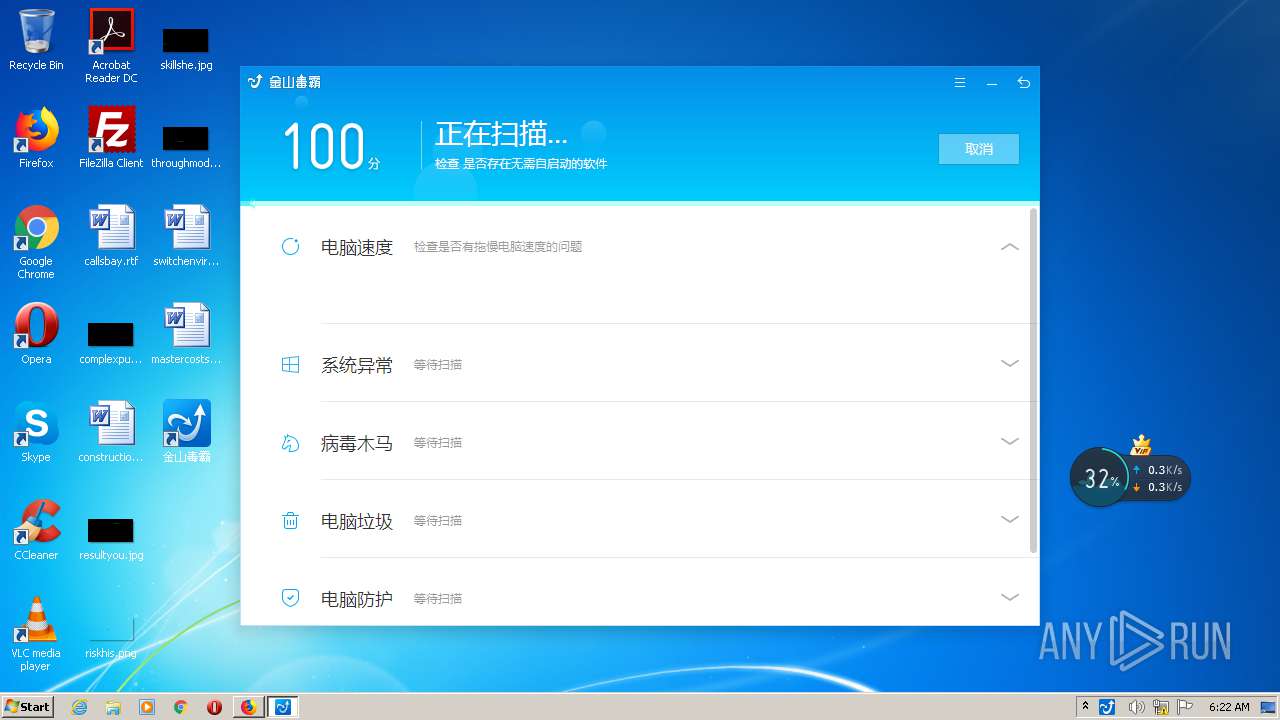Screen dimensions: 1280x720
Task: Open the Opera desktop shortcut
Action: coord(36,333)
